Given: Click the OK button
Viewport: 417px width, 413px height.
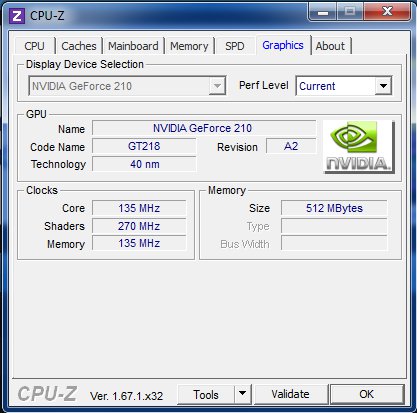Looking at the screenshot, I should pyautogui.click(x=367, y=394).
